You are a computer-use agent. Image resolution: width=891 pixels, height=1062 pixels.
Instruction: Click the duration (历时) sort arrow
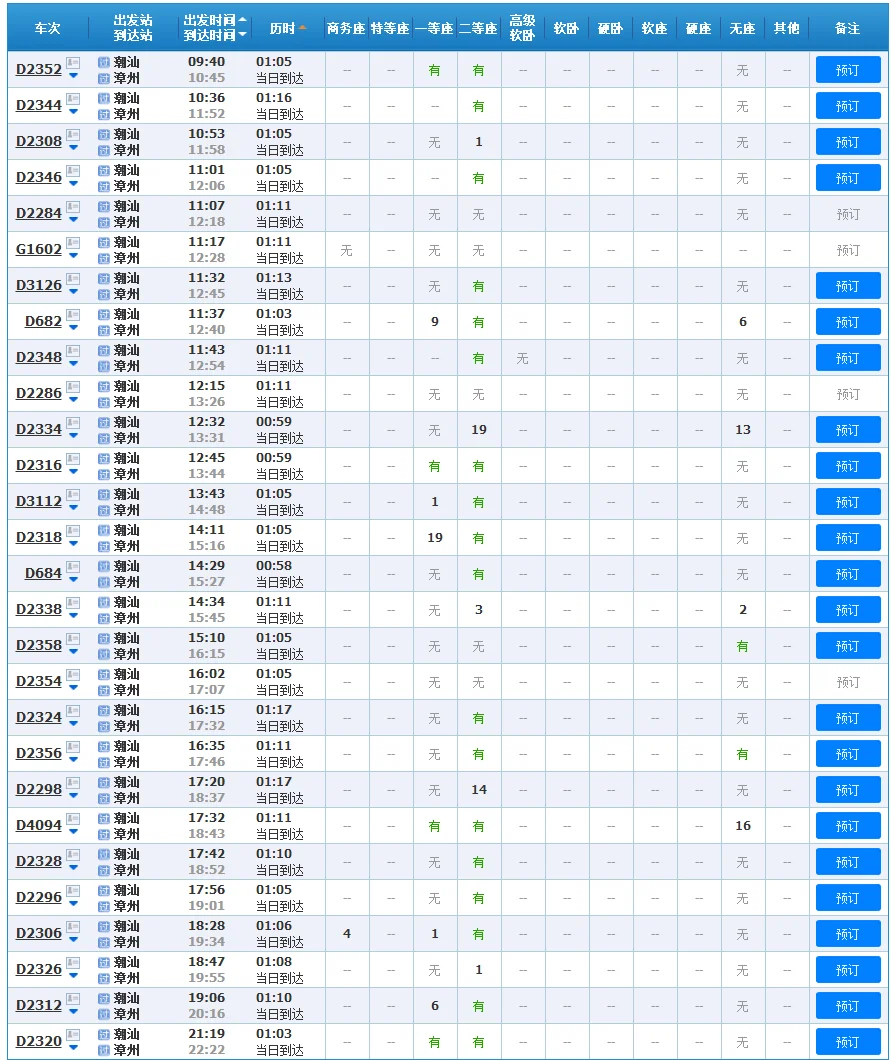[x=302, y=28]
